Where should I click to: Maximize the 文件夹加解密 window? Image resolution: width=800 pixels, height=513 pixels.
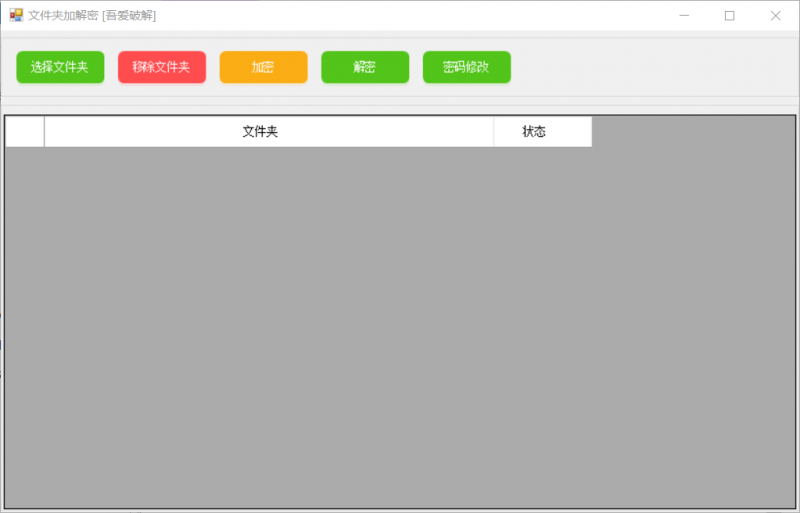click(x=729, y=15)
